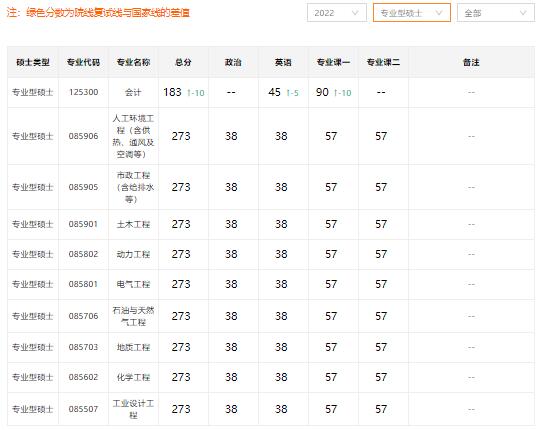Screen dimensions: 540x430
Task: Expand the 专业型硕士 degree type dropdown
Action: tap(412, 13)
